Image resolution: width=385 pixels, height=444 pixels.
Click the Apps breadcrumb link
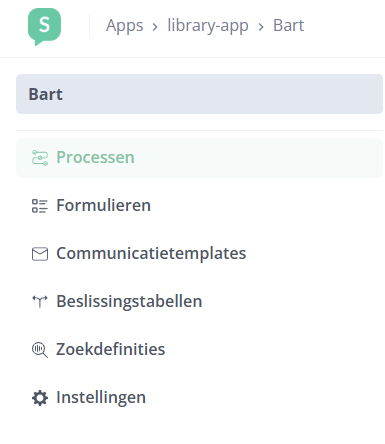[125, 26]
